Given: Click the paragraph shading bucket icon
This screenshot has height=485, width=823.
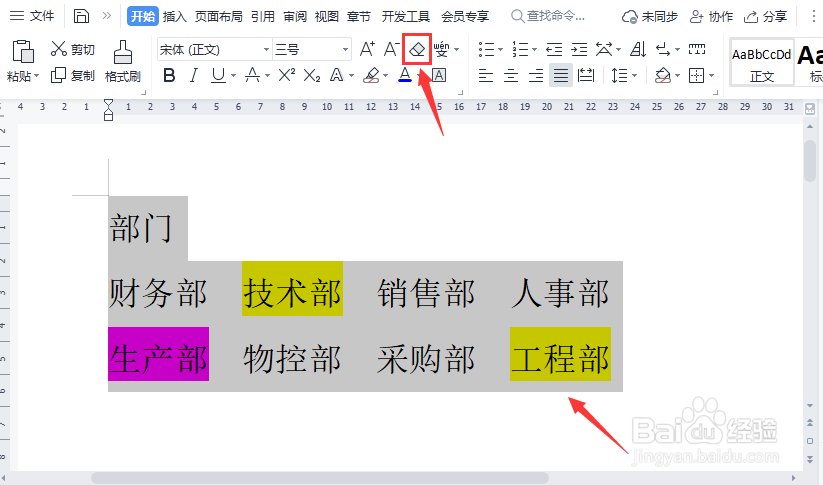Looking at the screenshot, I should (x=663, y=76).
